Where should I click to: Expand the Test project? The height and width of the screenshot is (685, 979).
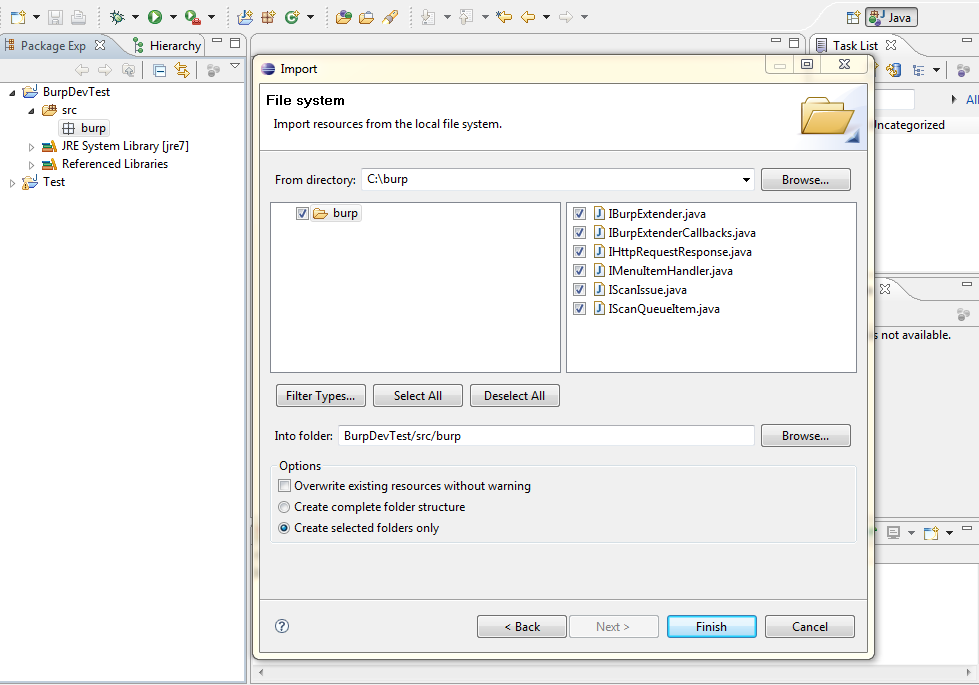pos(12,183)
